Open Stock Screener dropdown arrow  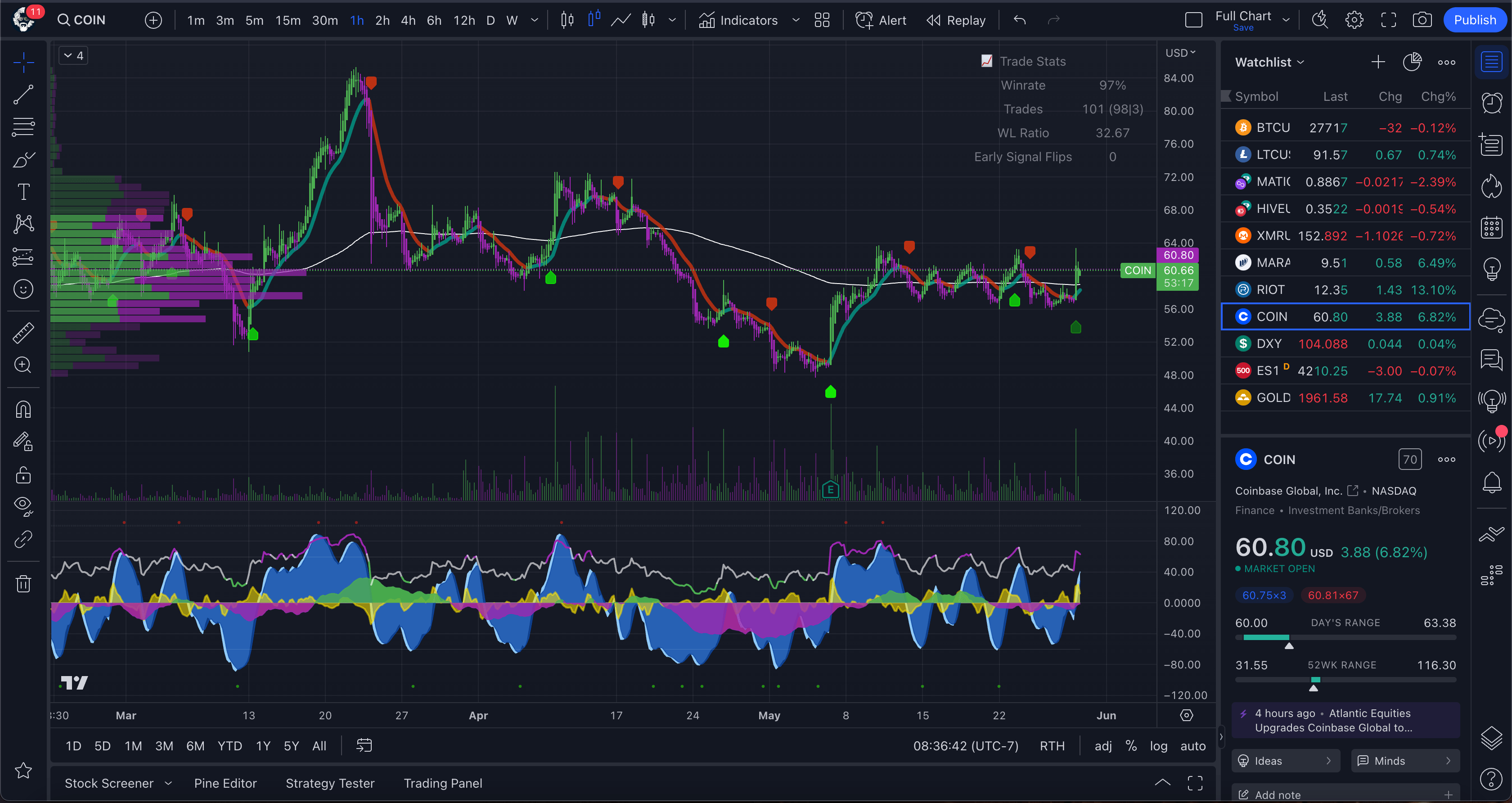click(169, 783)
